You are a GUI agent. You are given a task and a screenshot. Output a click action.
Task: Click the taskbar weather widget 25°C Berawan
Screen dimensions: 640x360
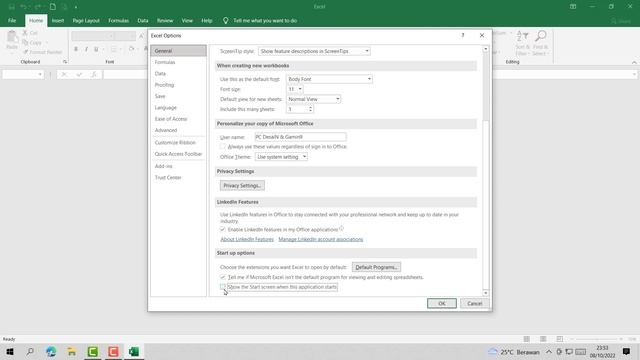coord(513,351)
